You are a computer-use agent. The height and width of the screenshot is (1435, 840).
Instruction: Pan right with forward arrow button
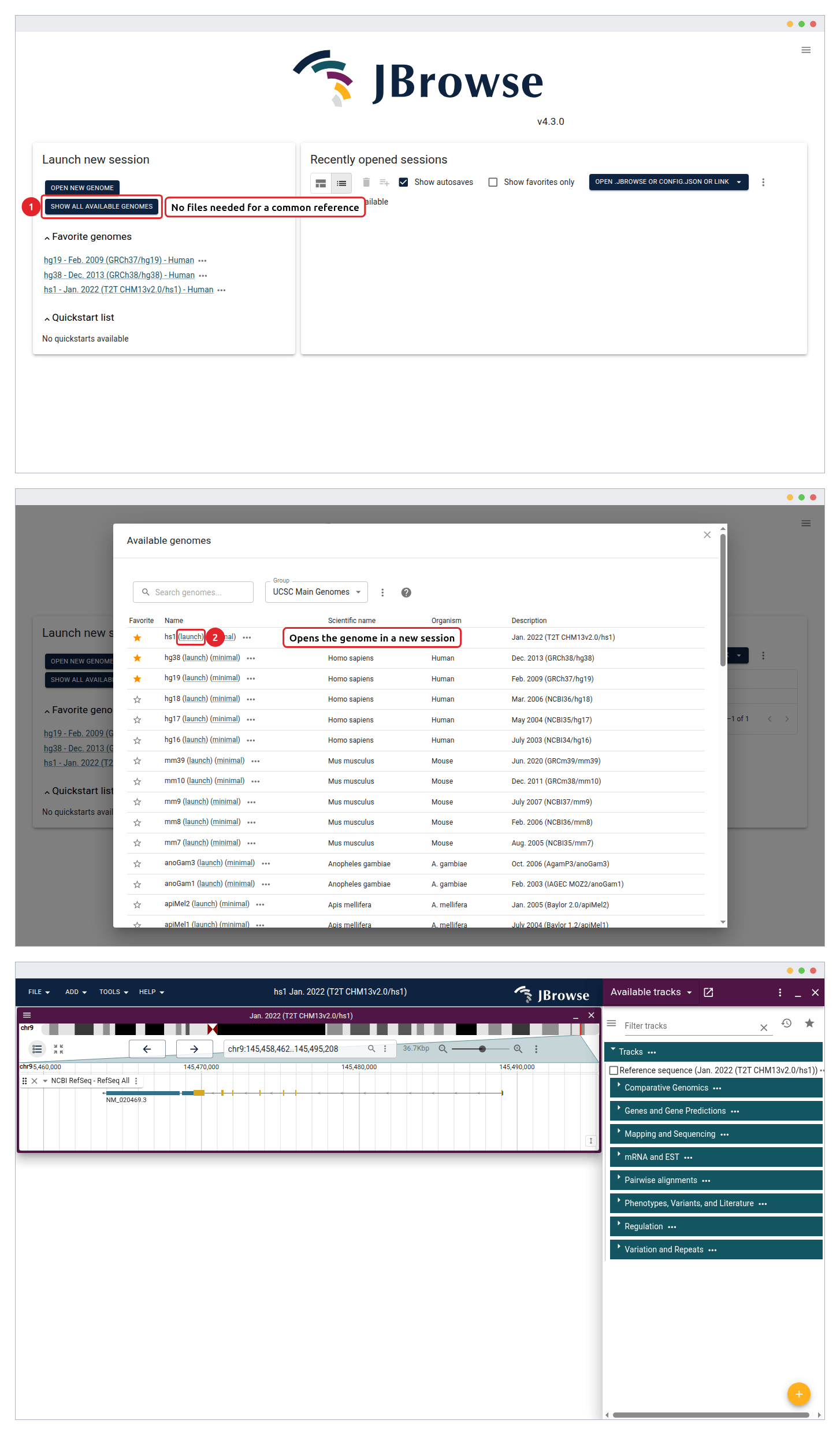[194, 1048]
